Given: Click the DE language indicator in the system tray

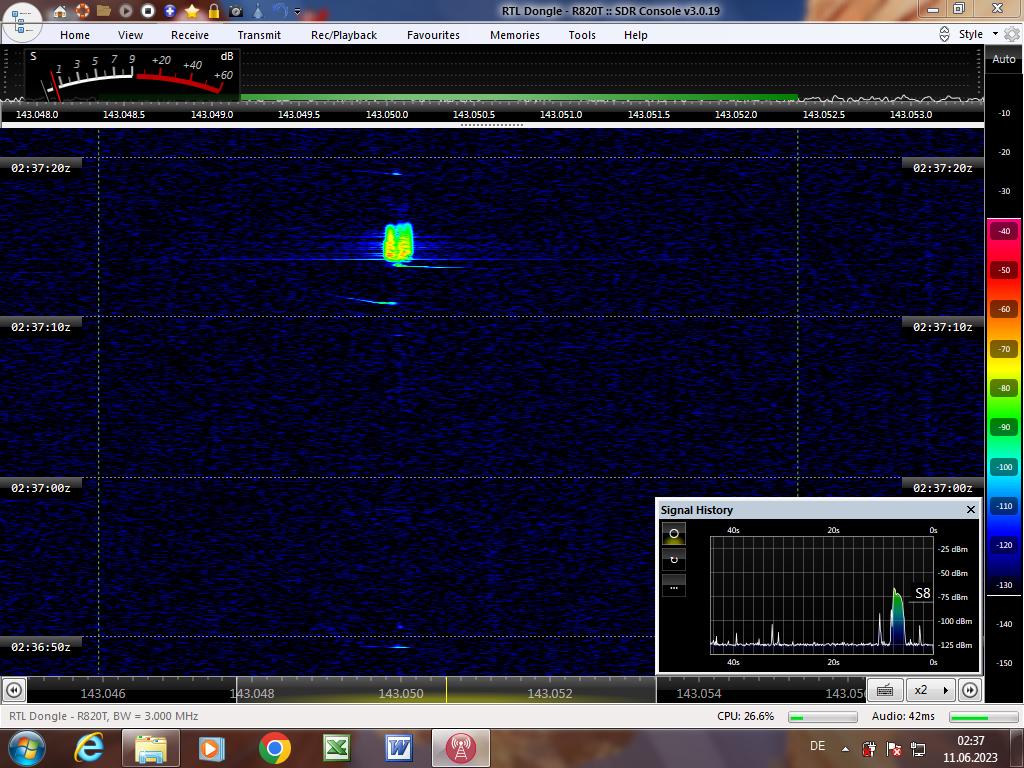Looking at the screenshot, I should [817, 746].
